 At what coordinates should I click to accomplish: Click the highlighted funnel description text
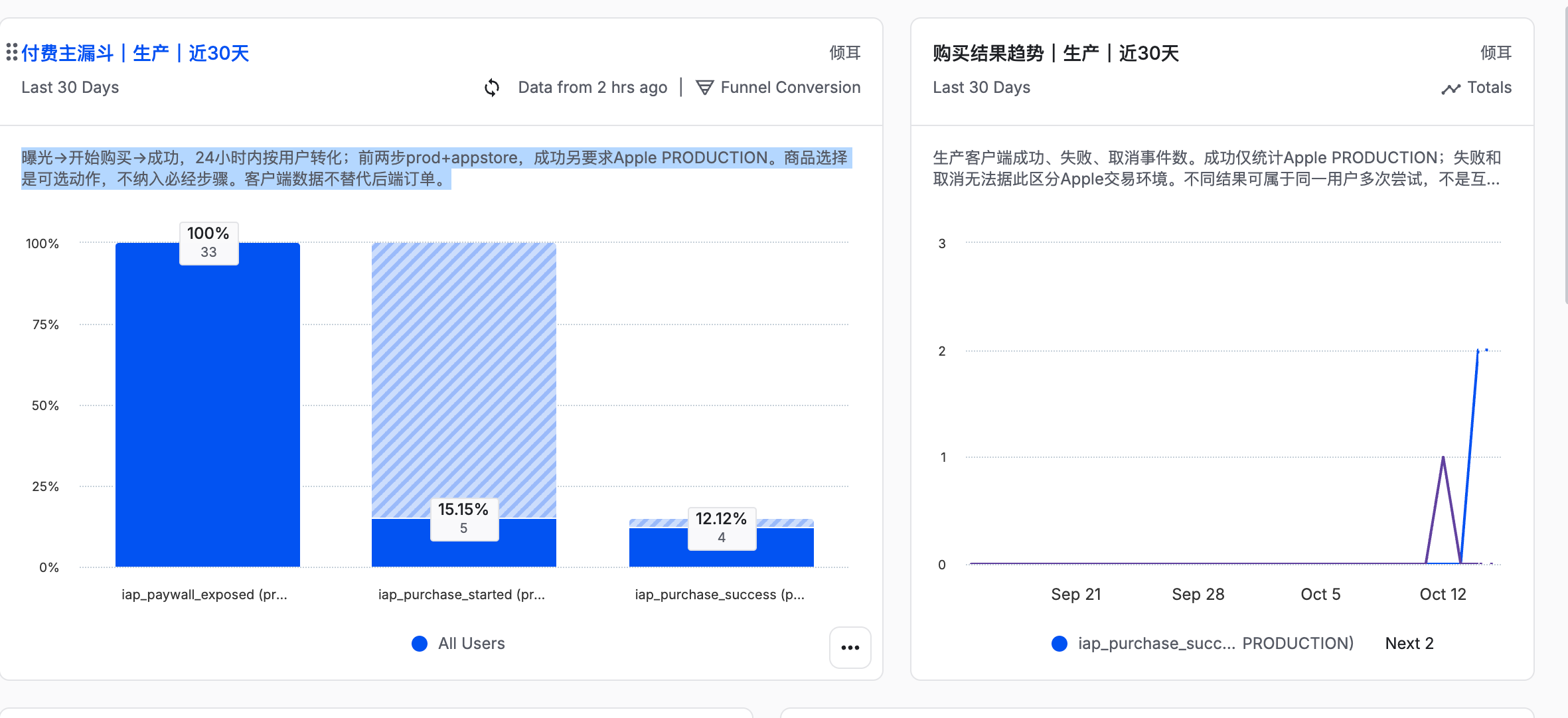coord(435,169)
